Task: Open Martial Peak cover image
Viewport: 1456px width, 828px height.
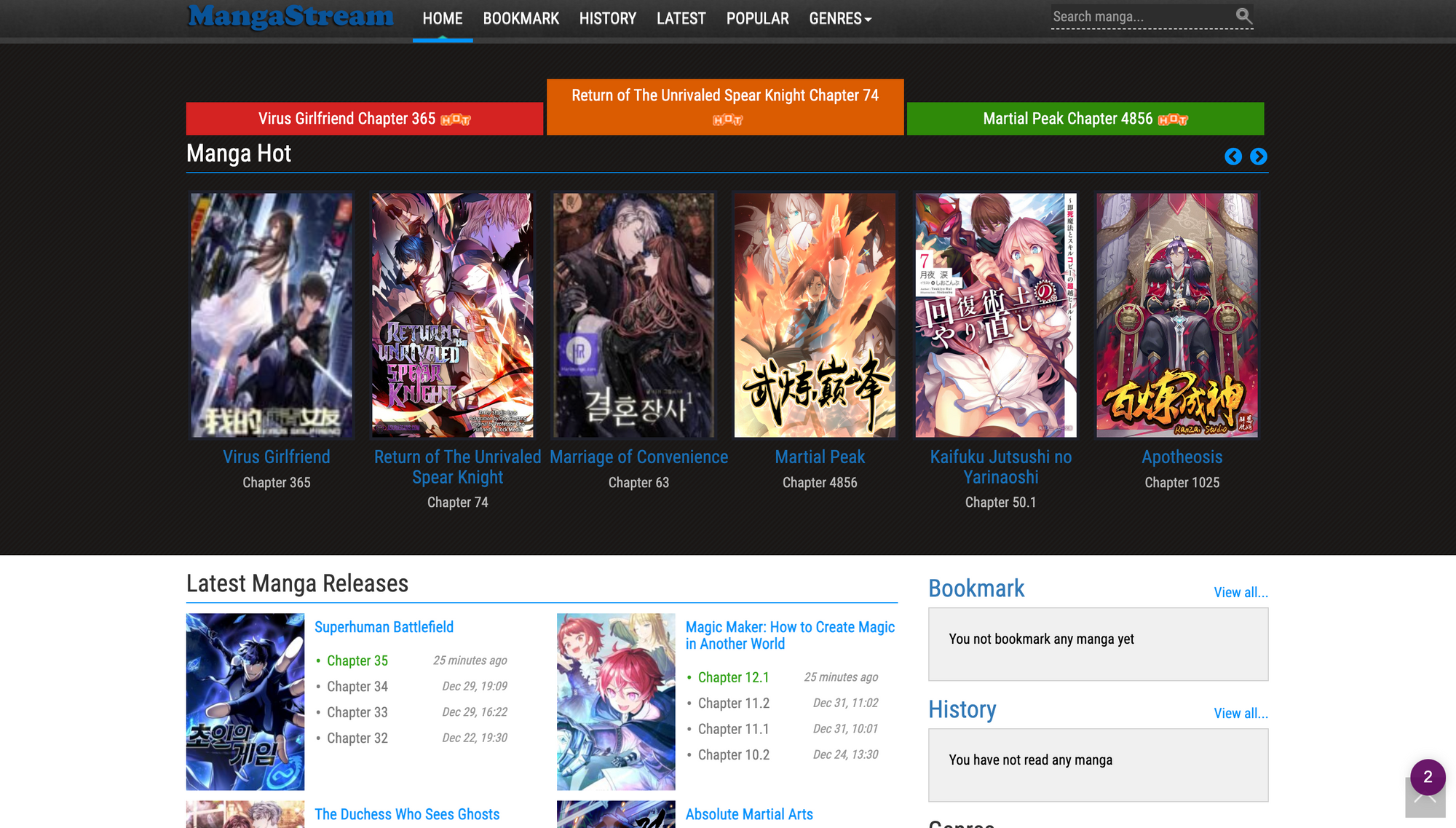Action: 815,315
